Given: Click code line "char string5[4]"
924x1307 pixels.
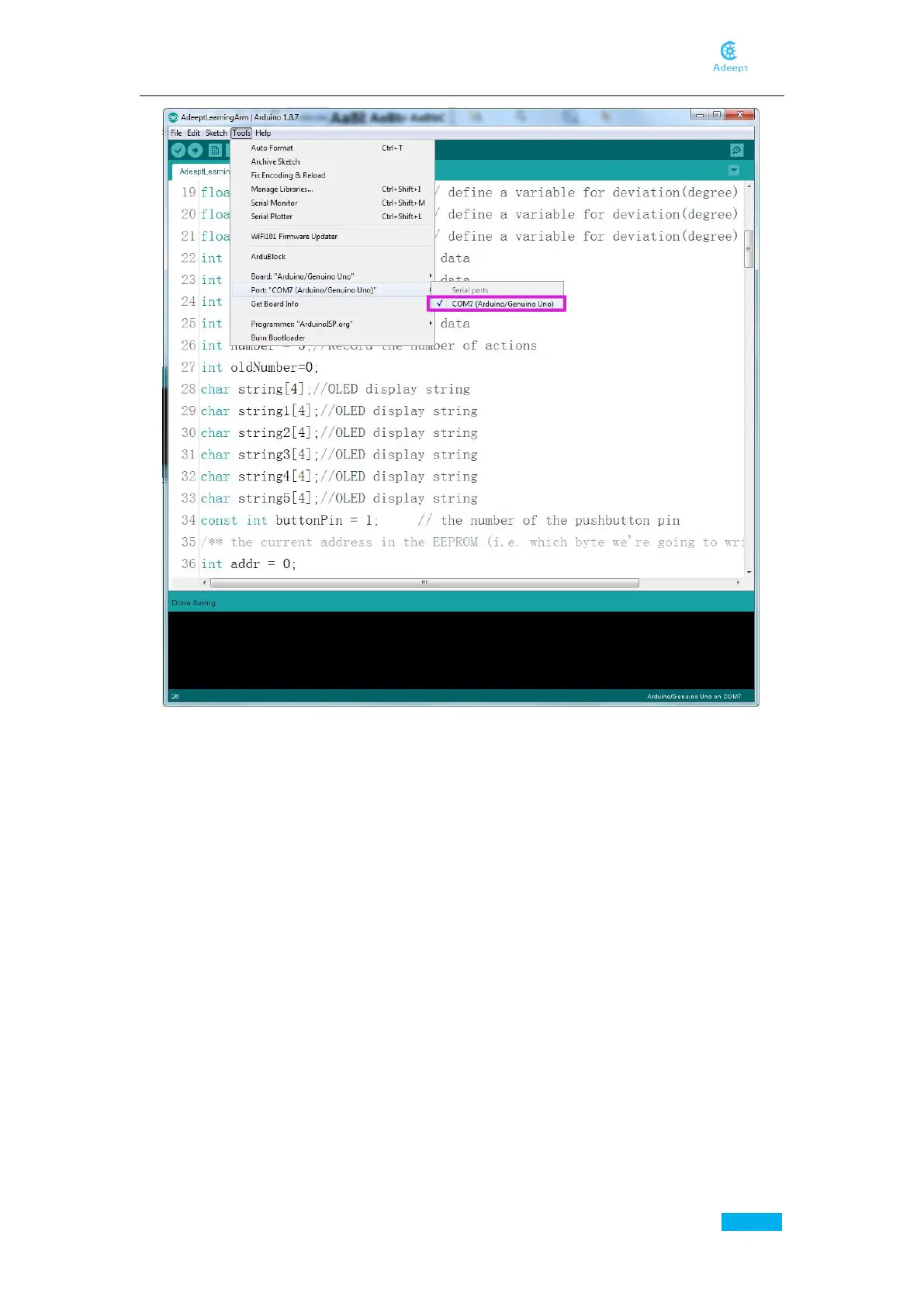Looking at the screenshot, I should pyautogui.click(x=339, y=498).
